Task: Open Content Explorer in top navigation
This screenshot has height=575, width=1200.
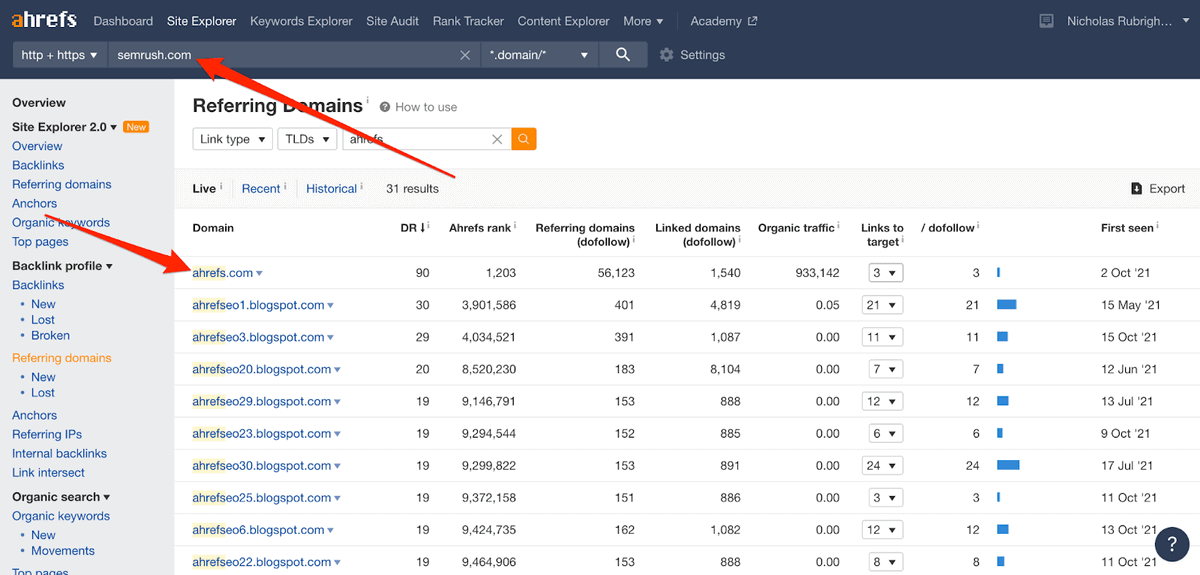Action: coord(563,21)
